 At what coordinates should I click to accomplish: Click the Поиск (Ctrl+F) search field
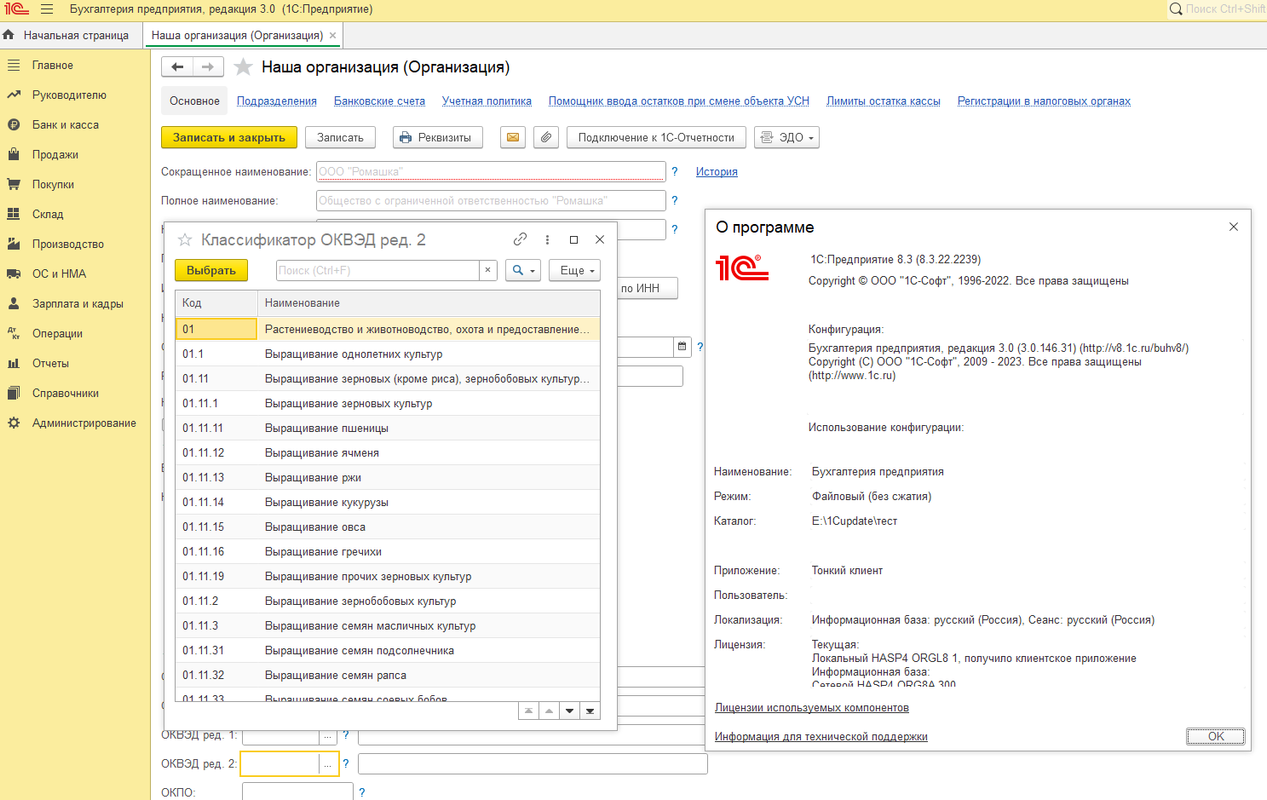[377, 270]
